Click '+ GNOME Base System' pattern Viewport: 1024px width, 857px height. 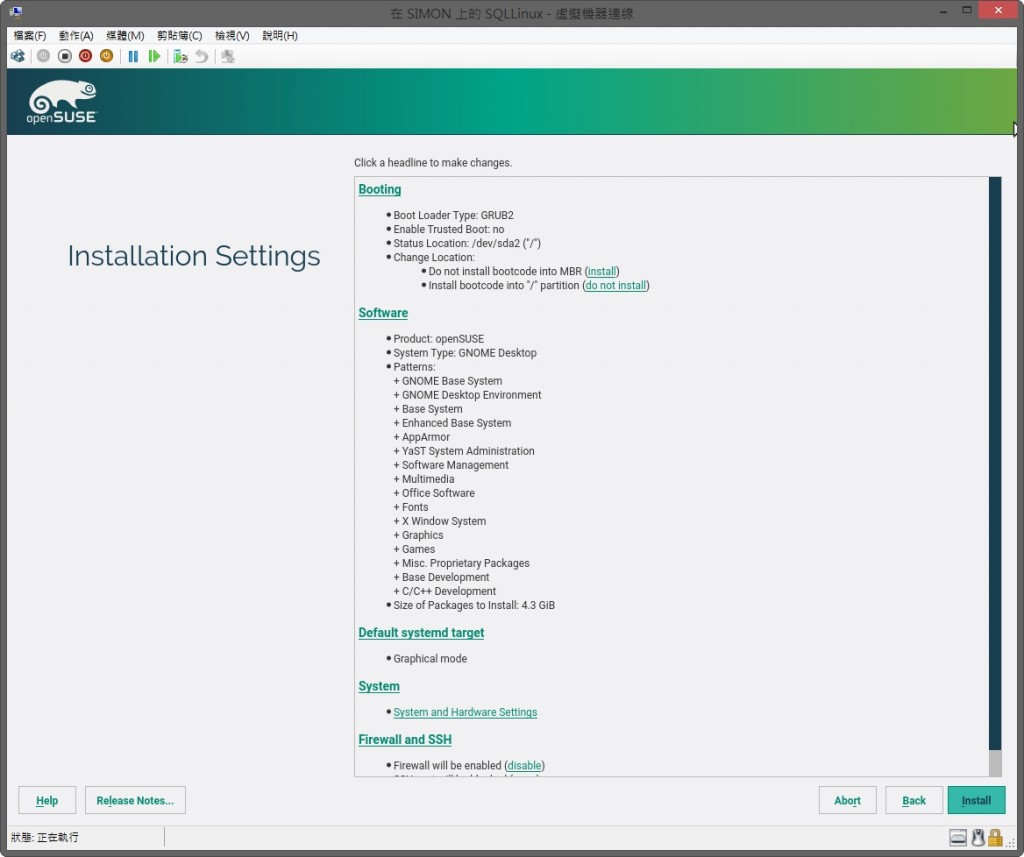click(x=448, y=381)
